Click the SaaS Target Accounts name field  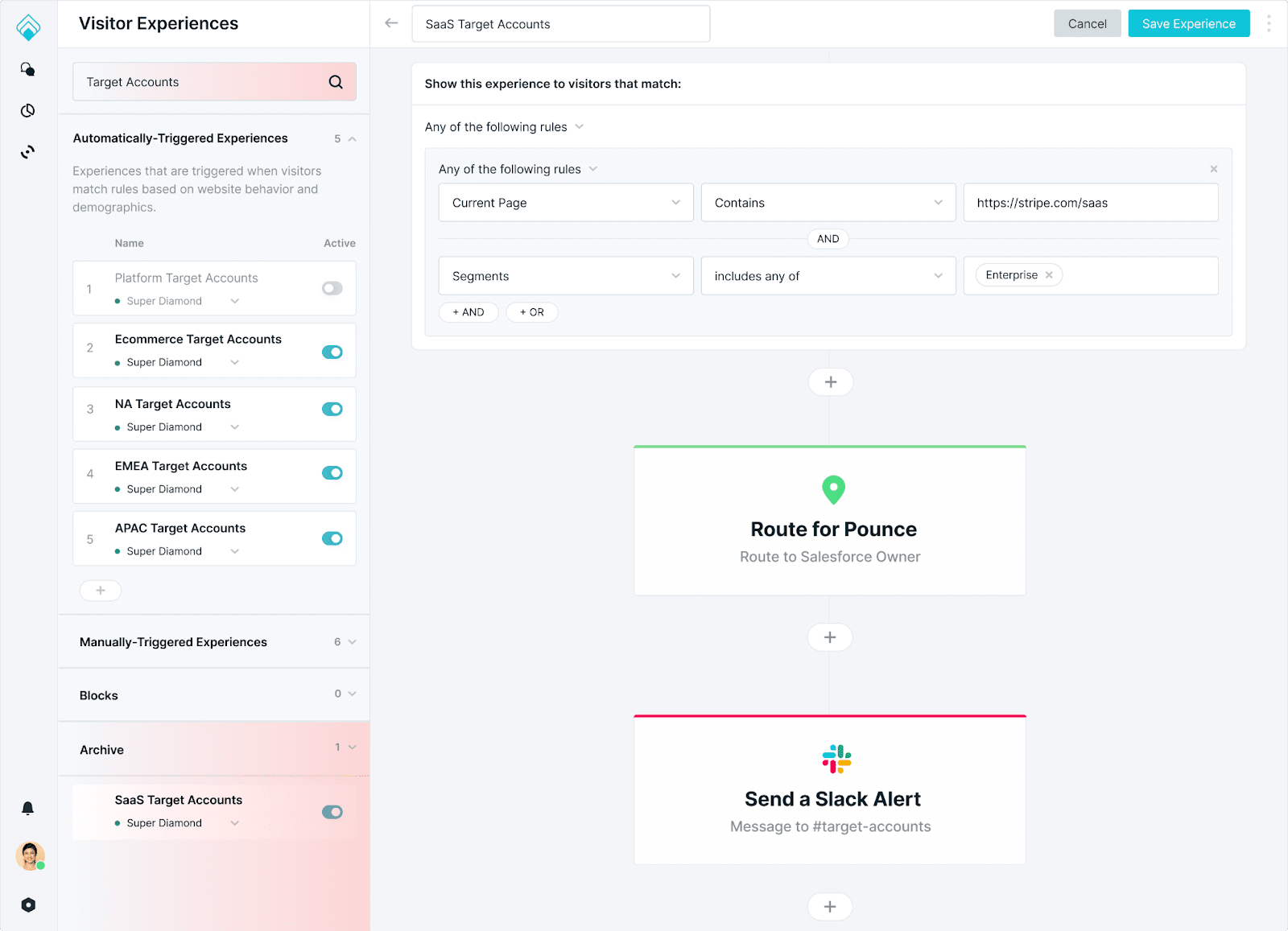[561, 24]
